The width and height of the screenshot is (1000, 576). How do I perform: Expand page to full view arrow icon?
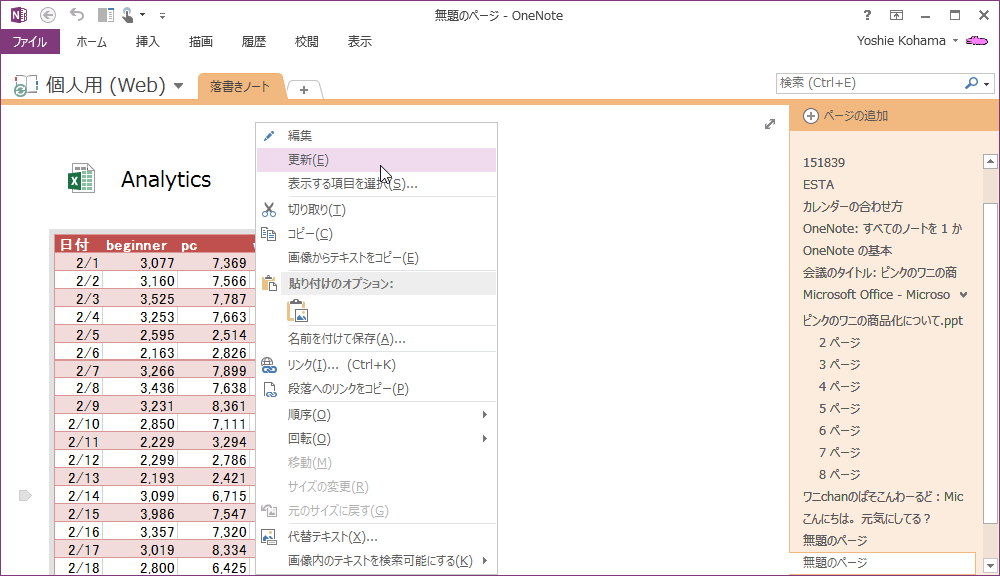[770, 124]
